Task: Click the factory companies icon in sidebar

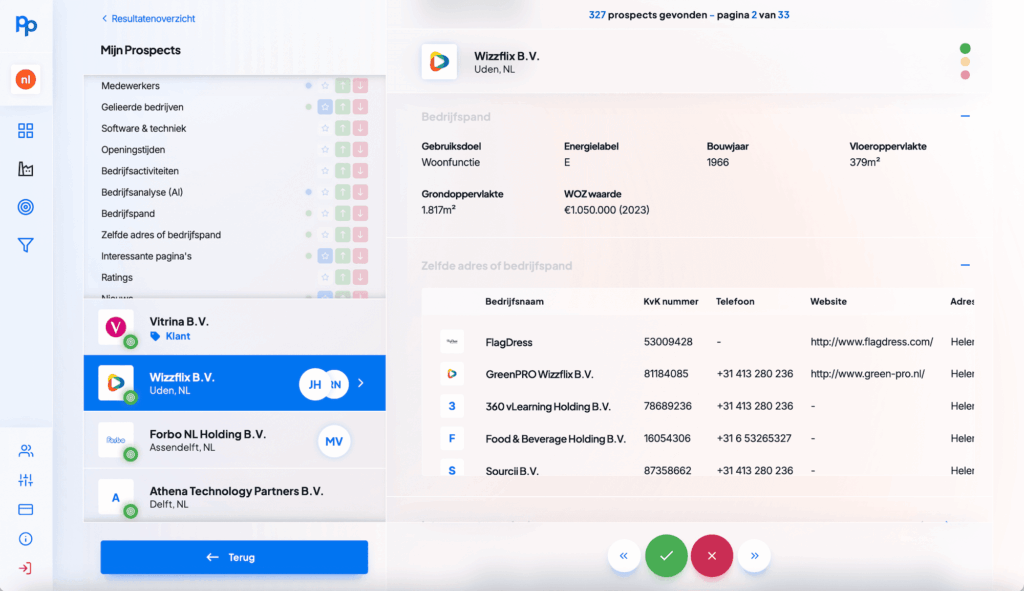Action: (x=26, y=169)
